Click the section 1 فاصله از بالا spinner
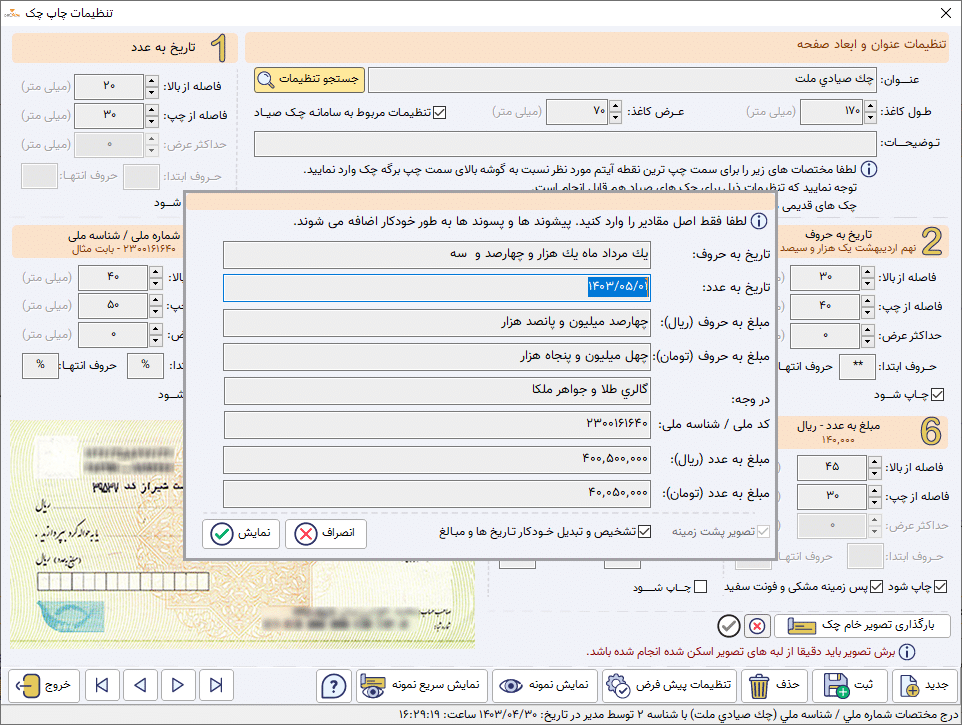Viewport: 962px width, 725px height. pos(152,86)
